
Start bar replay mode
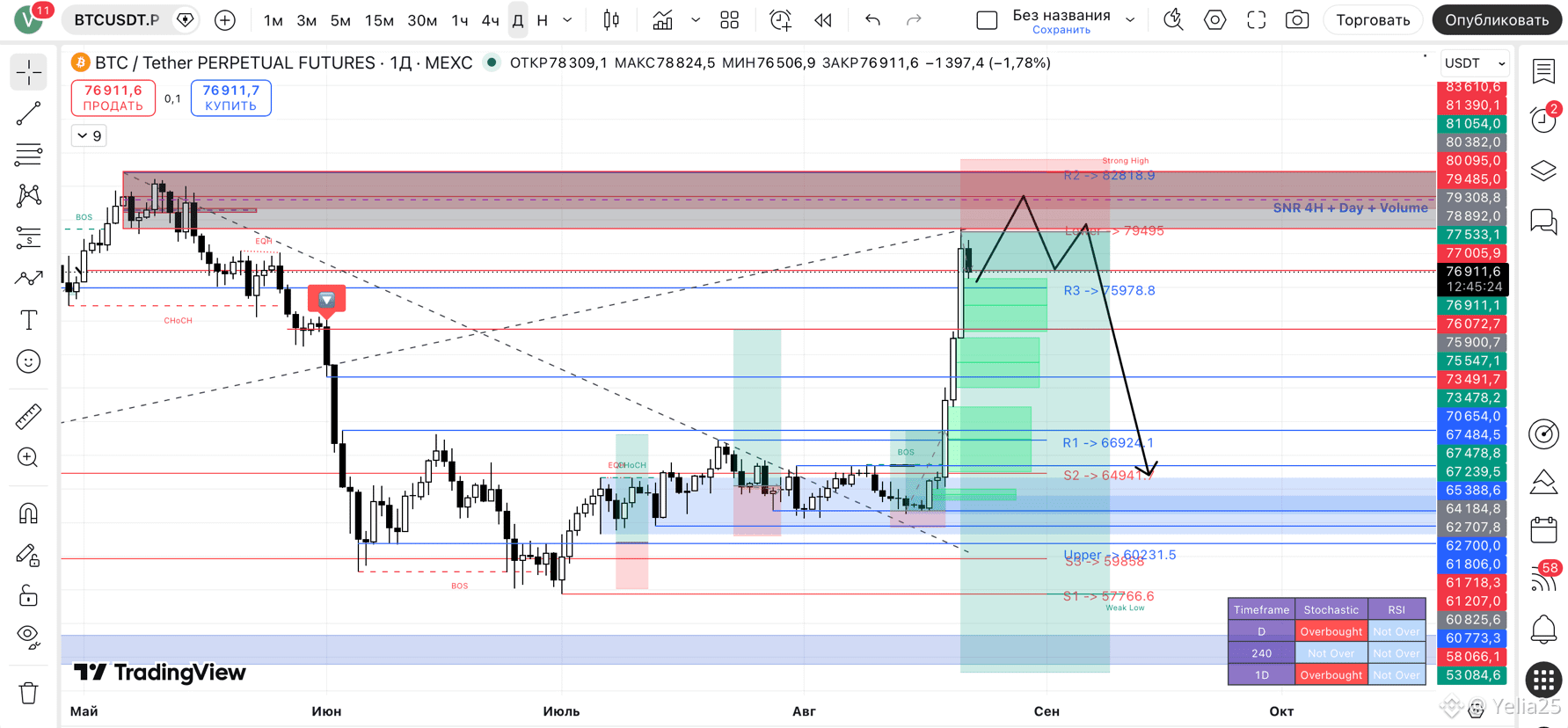coord(823,19)
